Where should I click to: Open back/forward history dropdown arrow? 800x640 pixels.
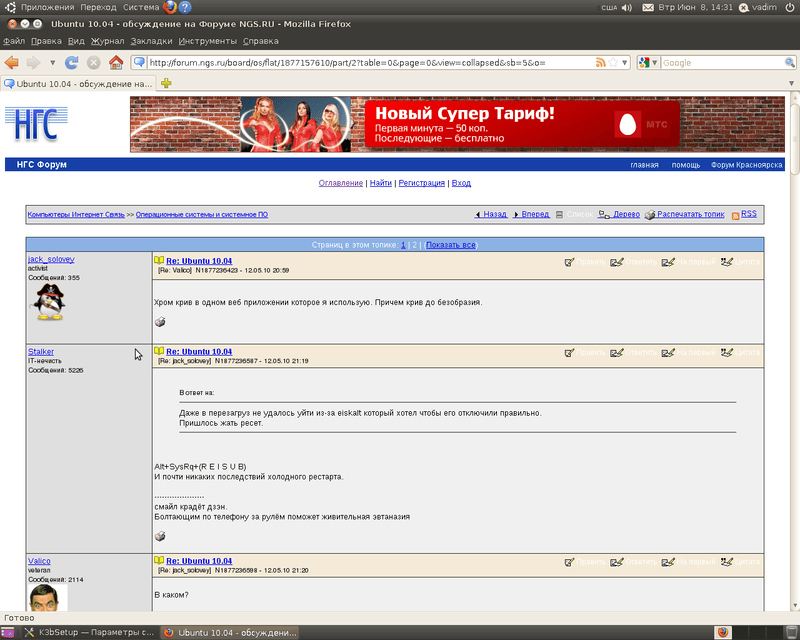[52, 62]
